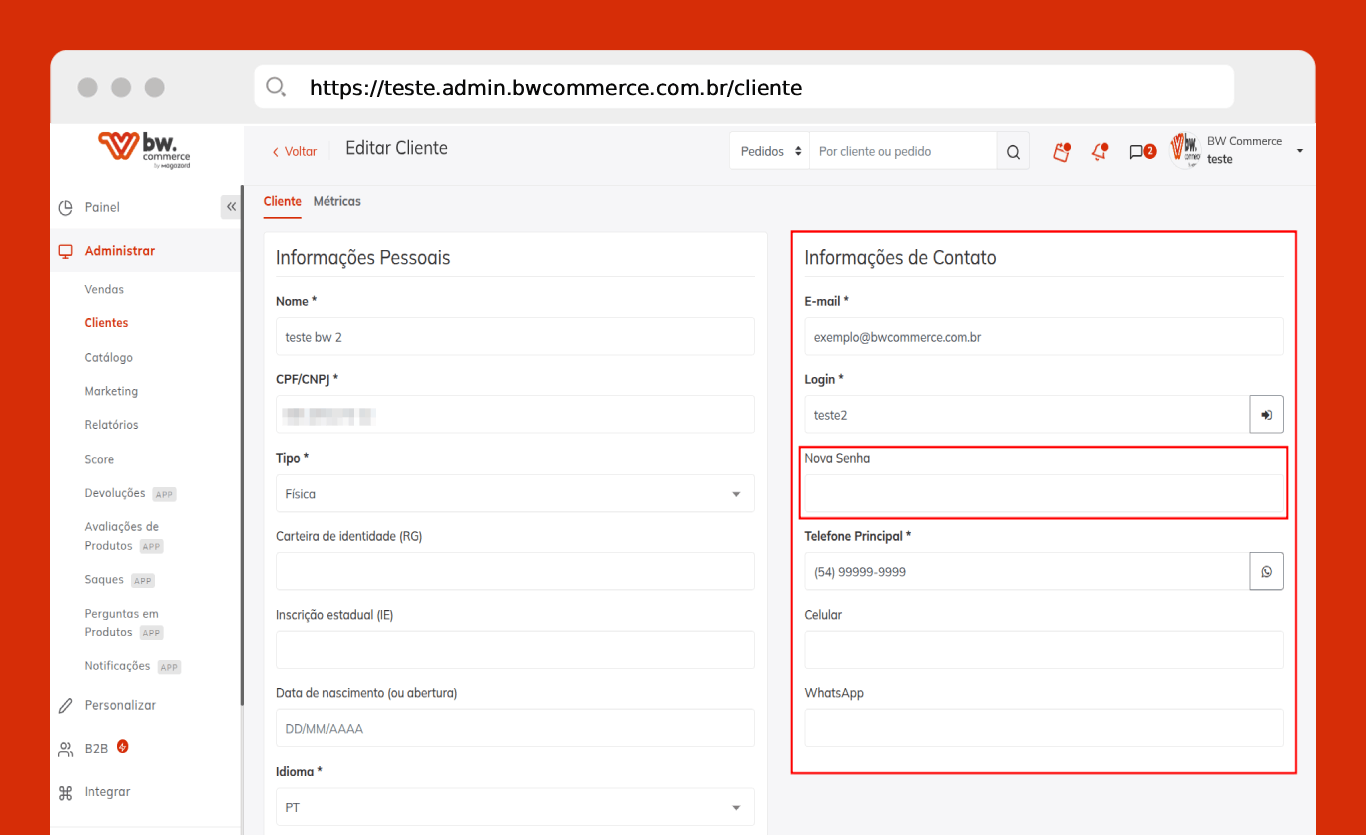Click the Data de nascimento date field

point(514,729)
